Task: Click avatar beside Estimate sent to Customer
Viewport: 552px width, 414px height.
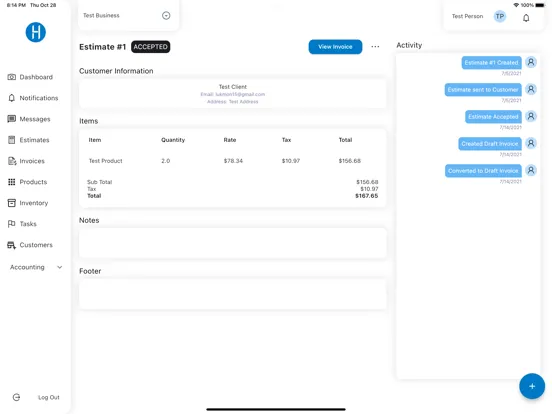Action: pos(531,89)
